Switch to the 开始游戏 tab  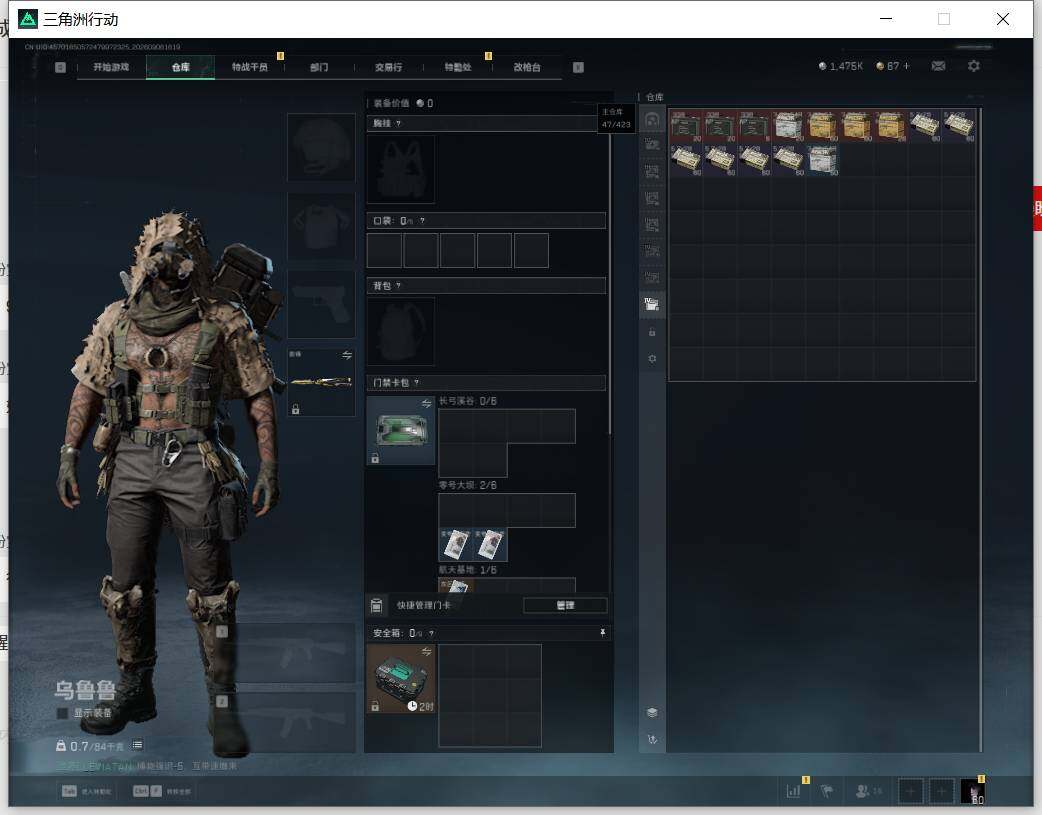coord(111,67)
